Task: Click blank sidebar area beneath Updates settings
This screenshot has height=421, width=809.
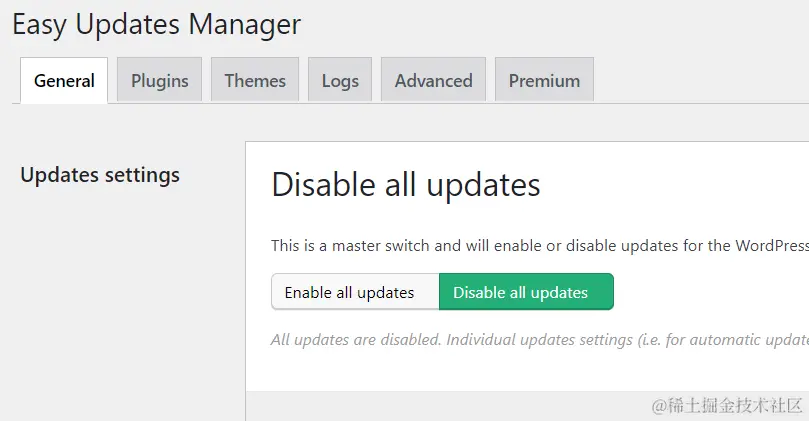Action: click(120, 300)
